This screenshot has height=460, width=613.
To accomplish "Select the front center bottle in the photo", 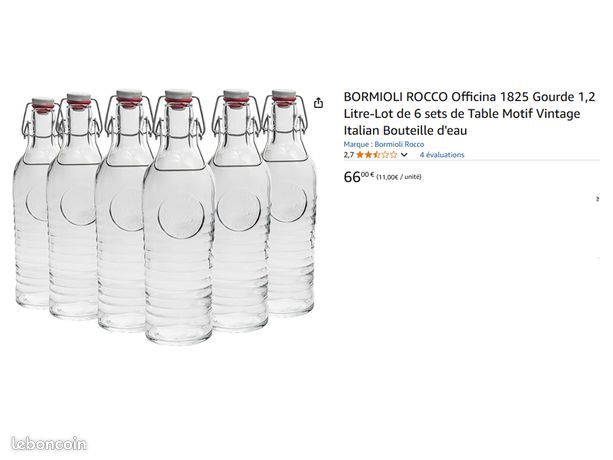I will (179, 217).
